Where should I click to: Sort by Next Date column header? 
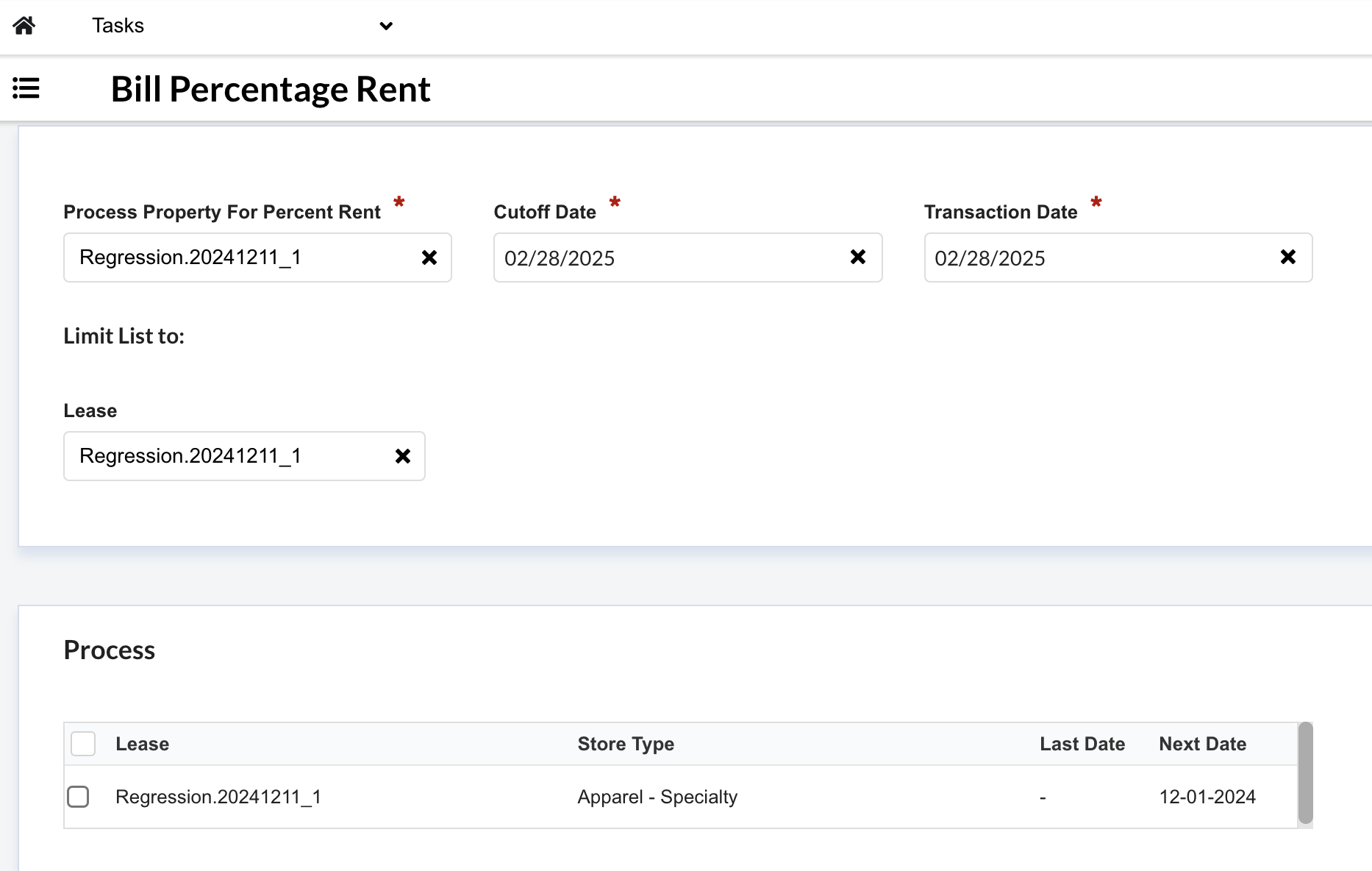point(1203,744)
